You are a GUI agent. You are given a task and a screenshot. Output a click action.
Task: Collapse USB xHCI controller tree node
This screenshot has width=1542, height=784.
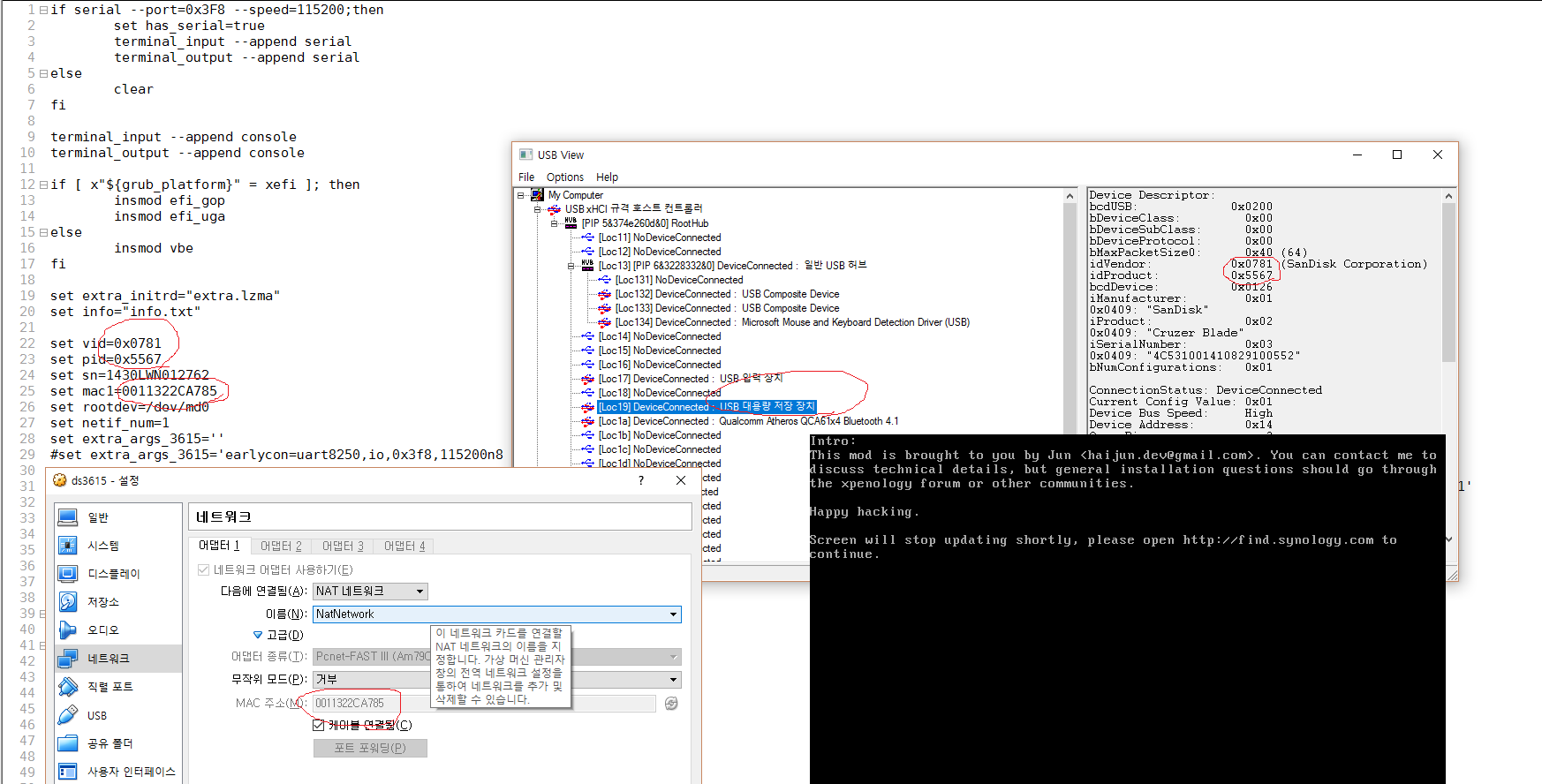(x=537, y=209)
